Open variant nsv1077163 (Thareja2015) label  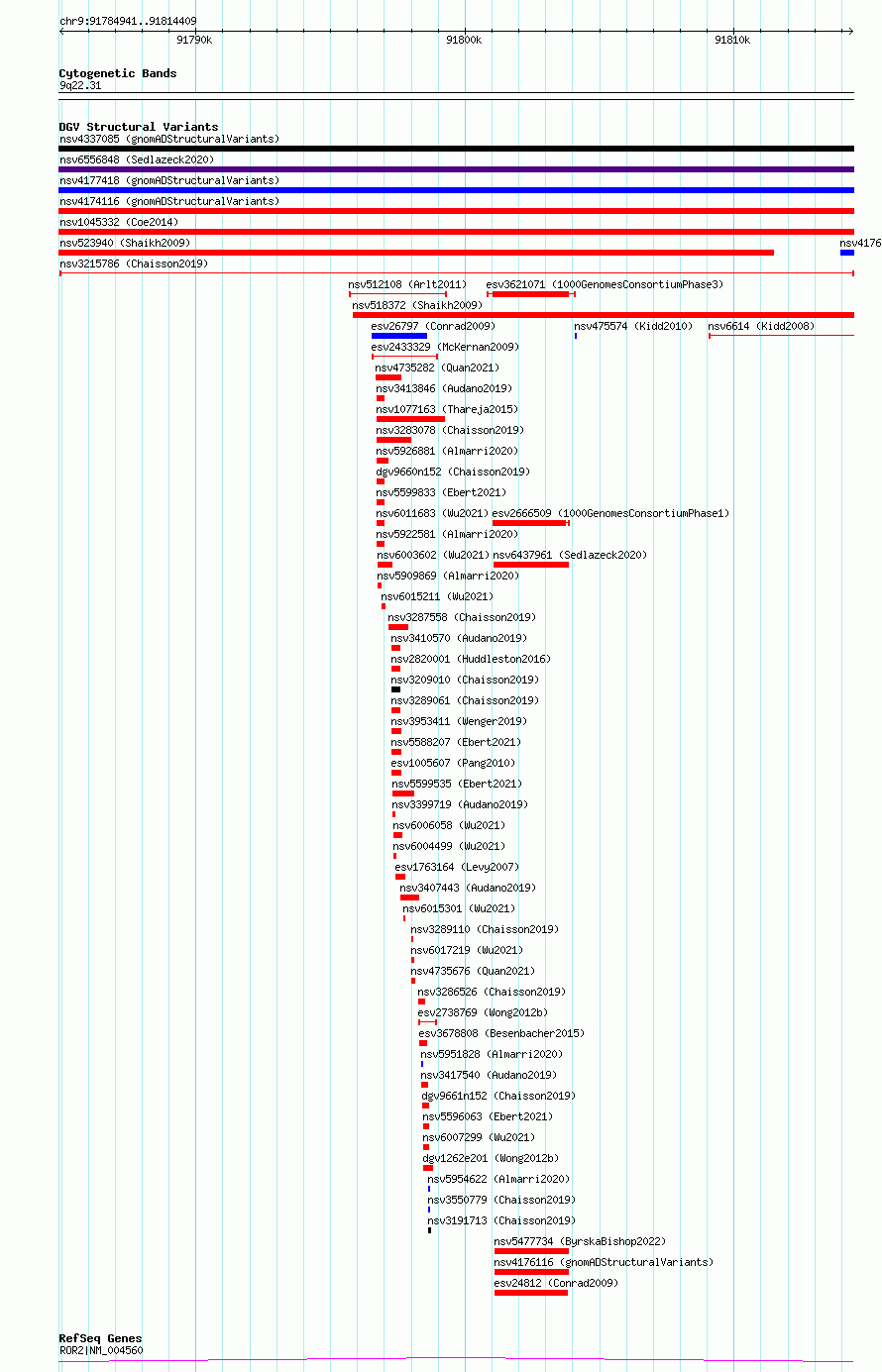(x=447, y=409)
